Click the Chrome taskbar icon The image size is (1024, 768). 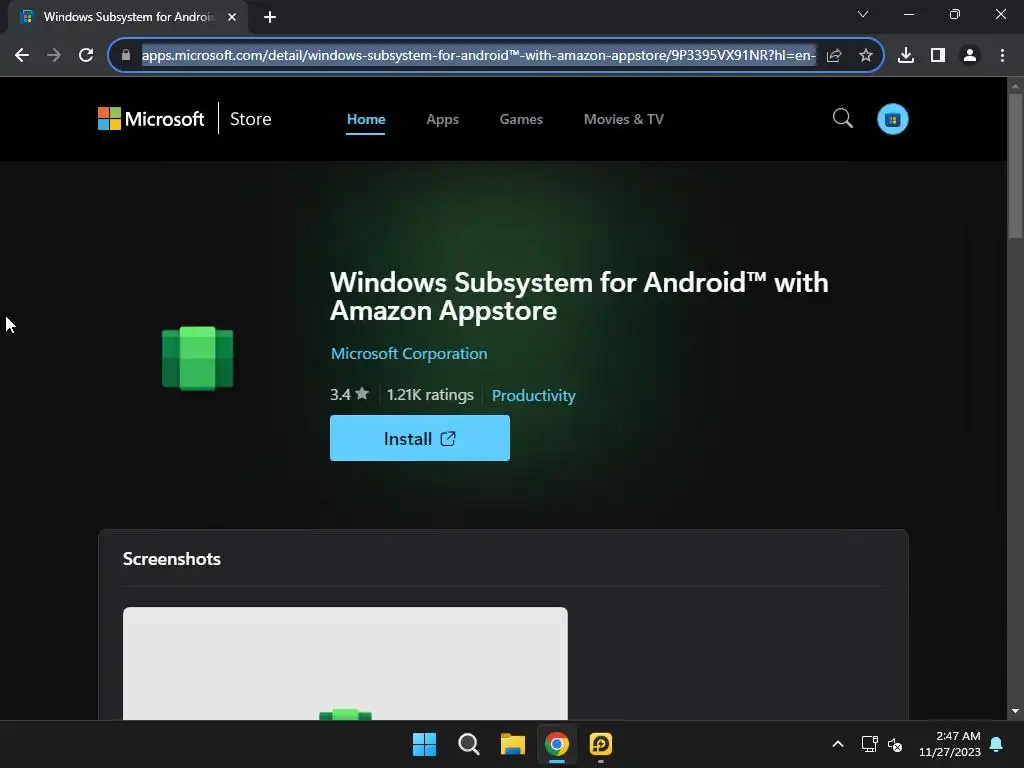point(557,744)
